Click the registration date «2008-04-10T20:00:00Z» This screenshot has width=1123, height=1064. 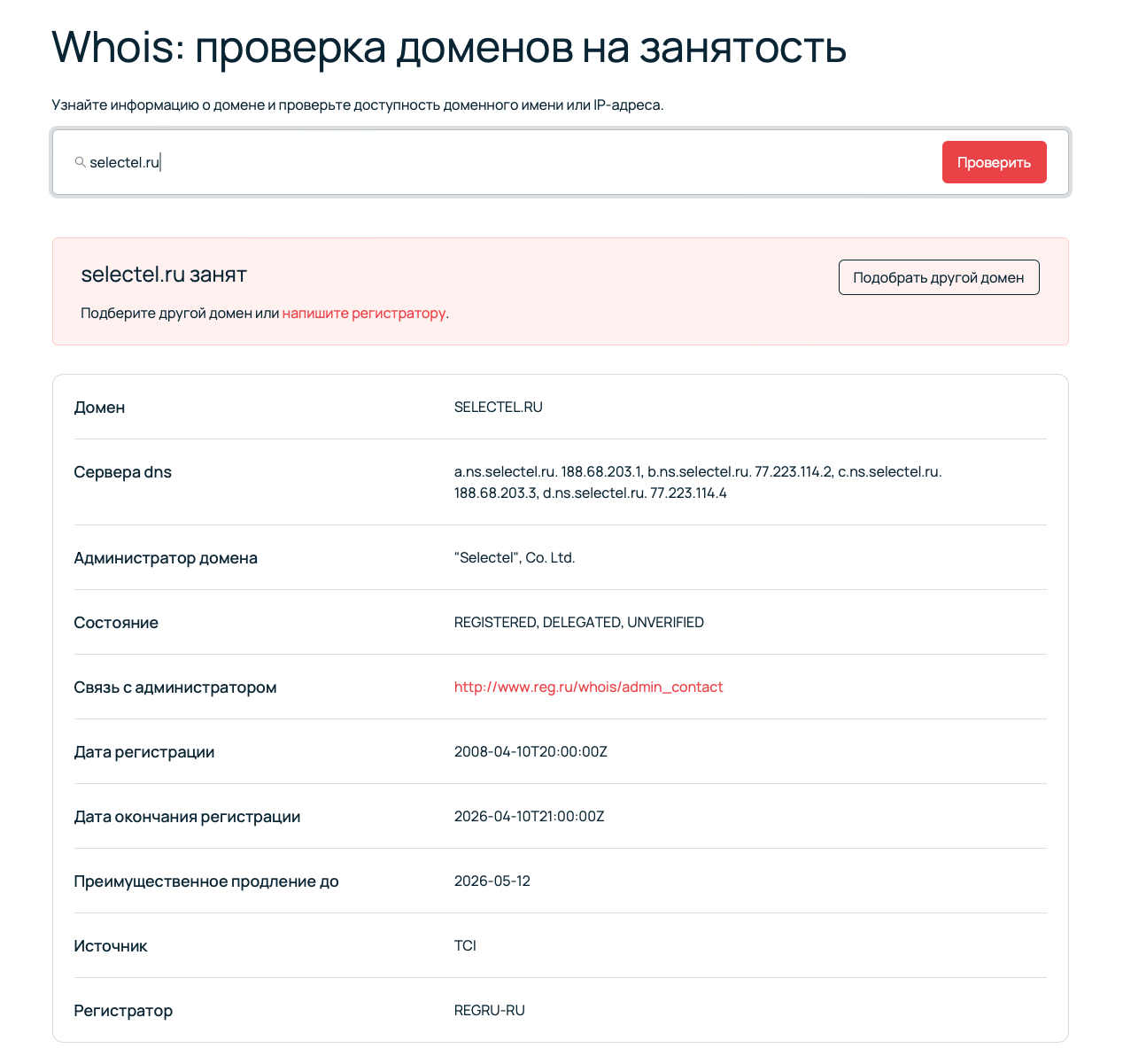(x=531, y=751)
